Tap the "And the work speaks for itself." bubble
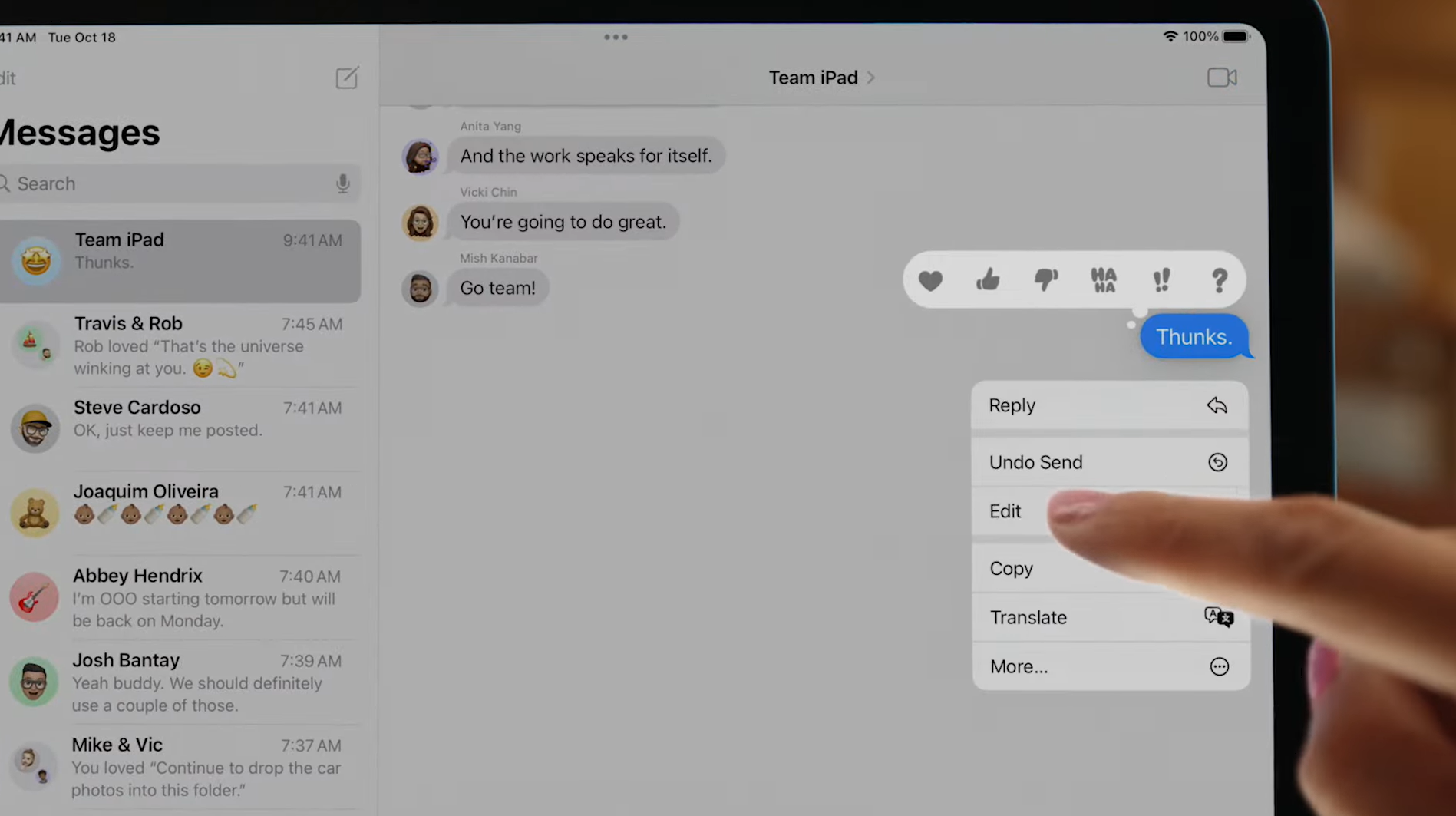 [x=586, y=156]
